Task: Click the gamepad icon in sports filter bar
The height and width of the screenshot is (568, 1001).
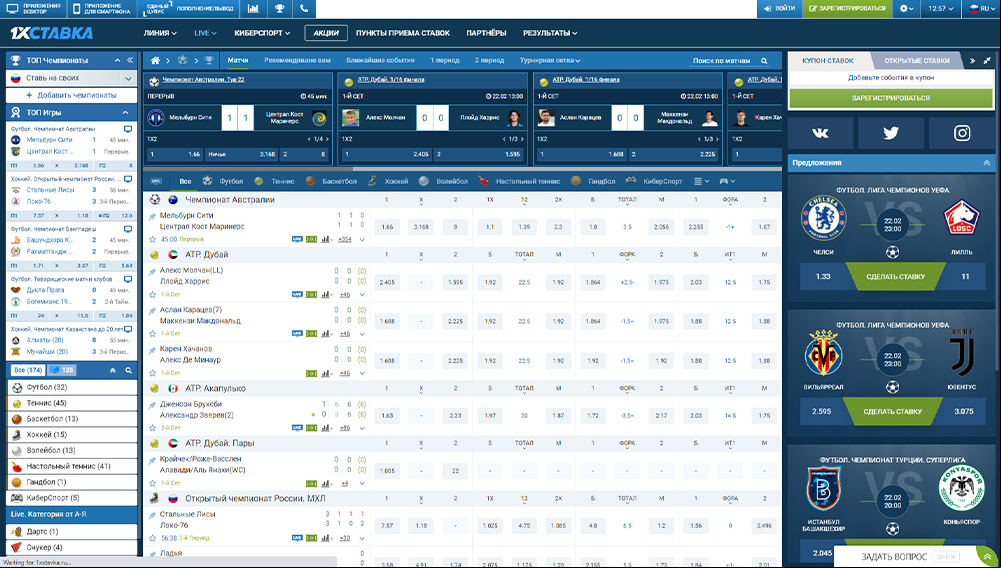Action: tap(726, 181)
